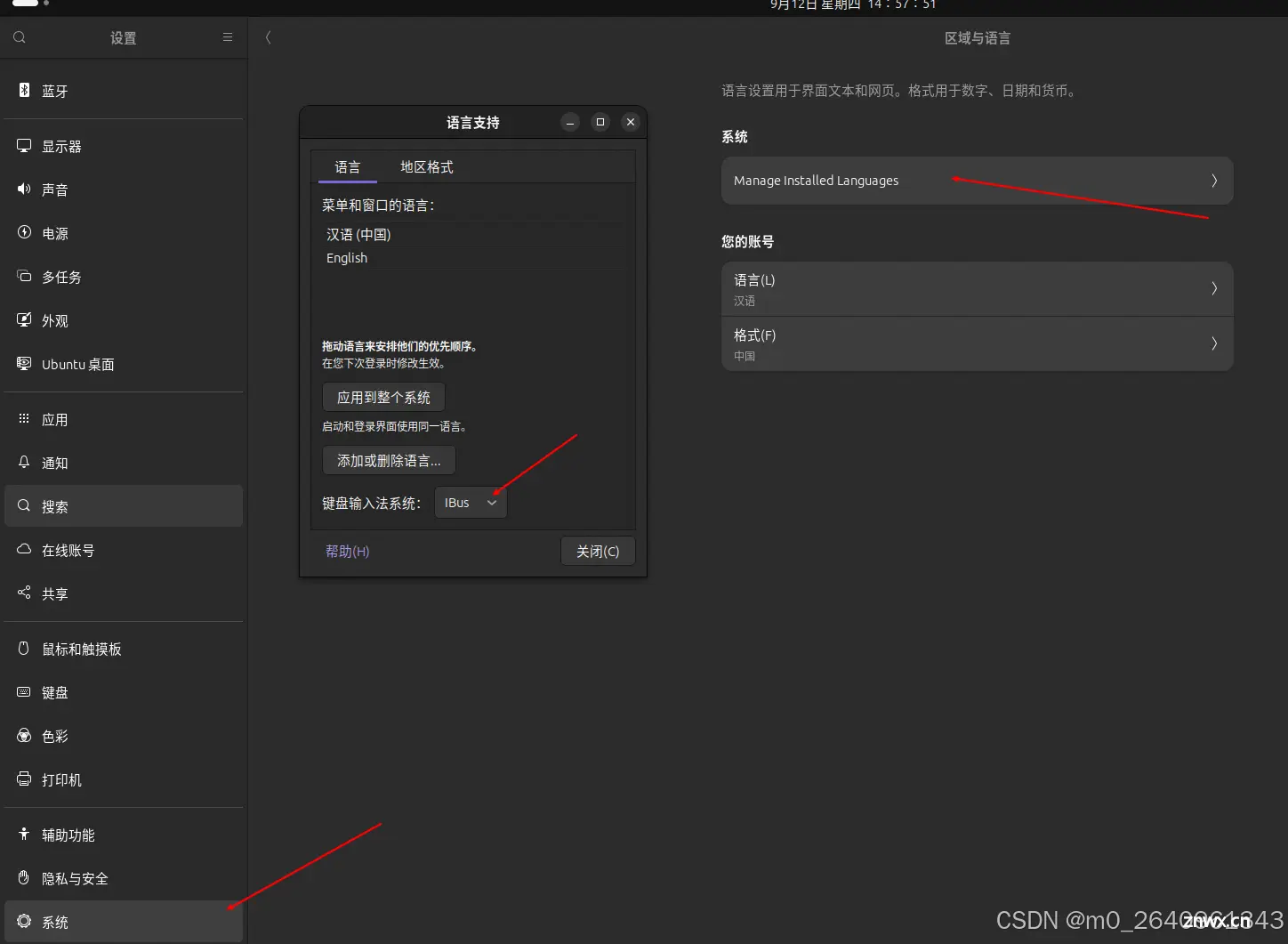
Task: Select 鼠标和触摸板 in sidebar
Action: point(124,649)
